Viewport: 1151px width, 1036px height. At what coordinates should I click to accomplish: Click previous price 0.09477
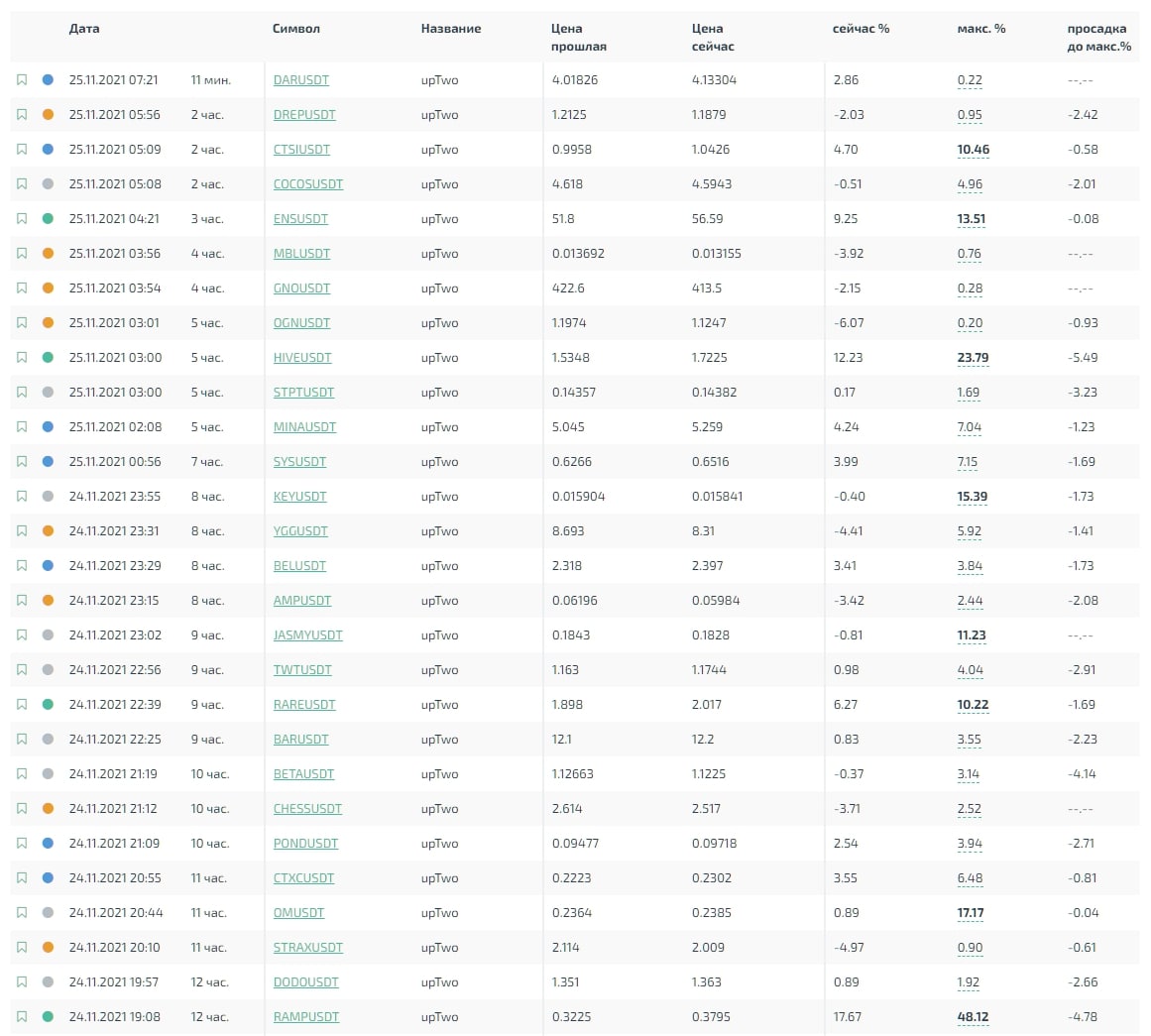click(575, 843)
